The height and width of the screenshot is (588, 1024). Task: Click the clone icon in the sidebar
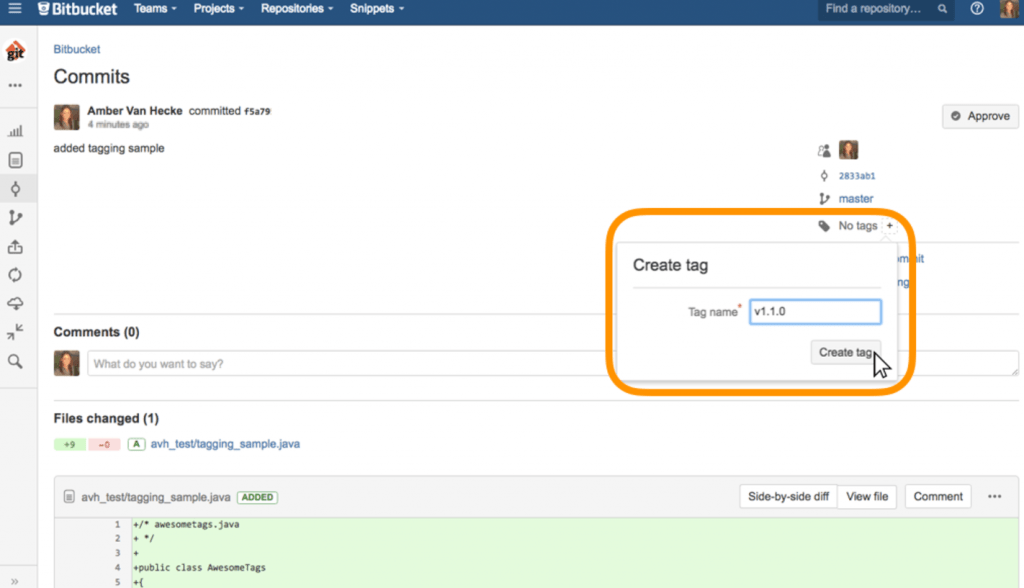[x=15, y=246]
